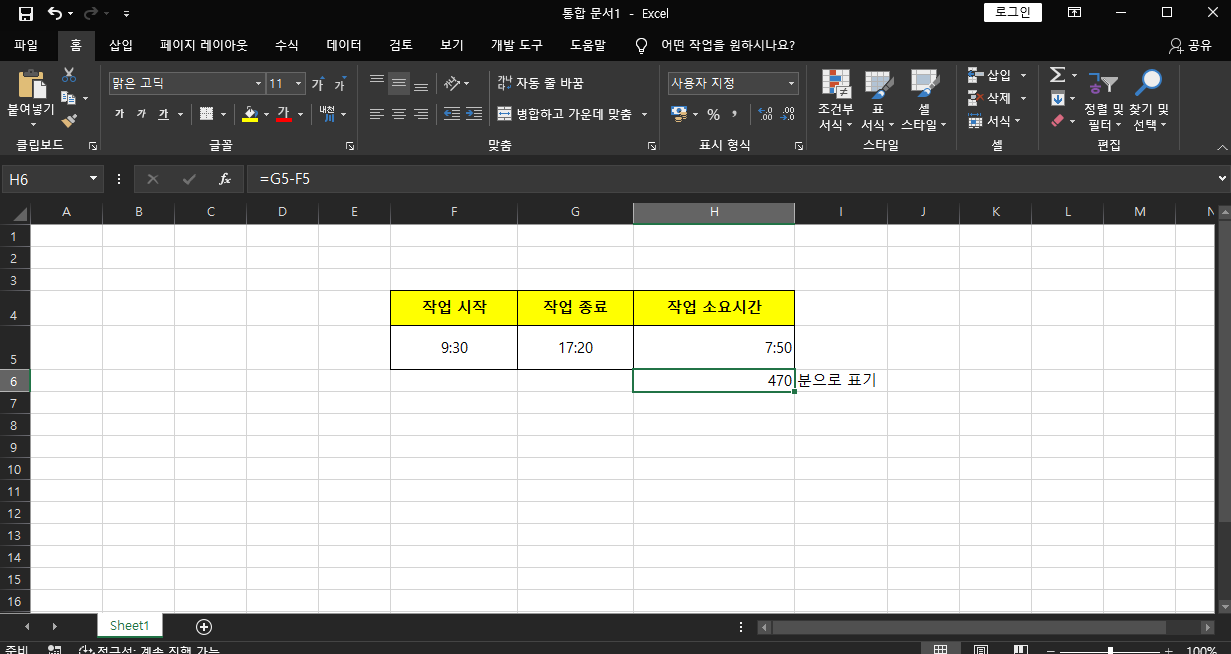The image size is (1231, 654).
Task: Click the decrease indent icon
Action: (452, 114)
